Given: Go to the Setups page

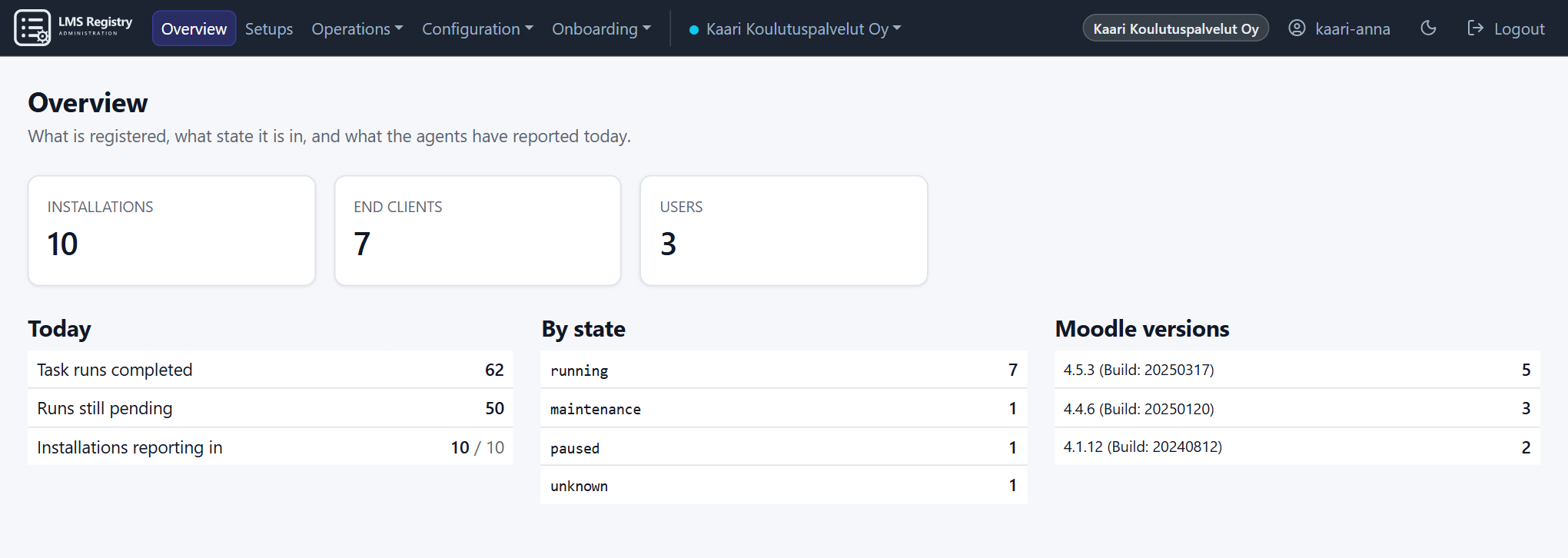Looking at the screenshot, I should pos(269,28).
